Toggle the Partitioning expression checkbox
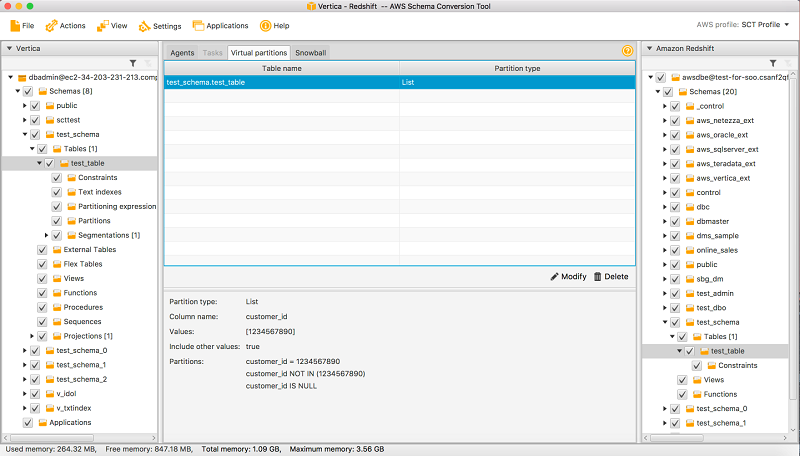The width and height of the screenshot is (800, 456). pos(57,206)
